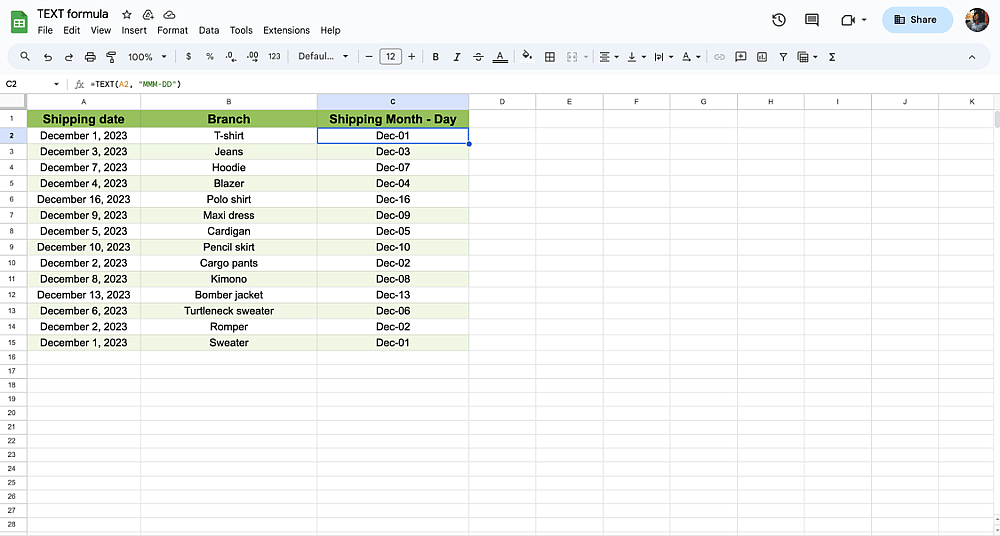
Task: Click the borders grid icon
Action: pyautogui.click(x=550, y=57)
